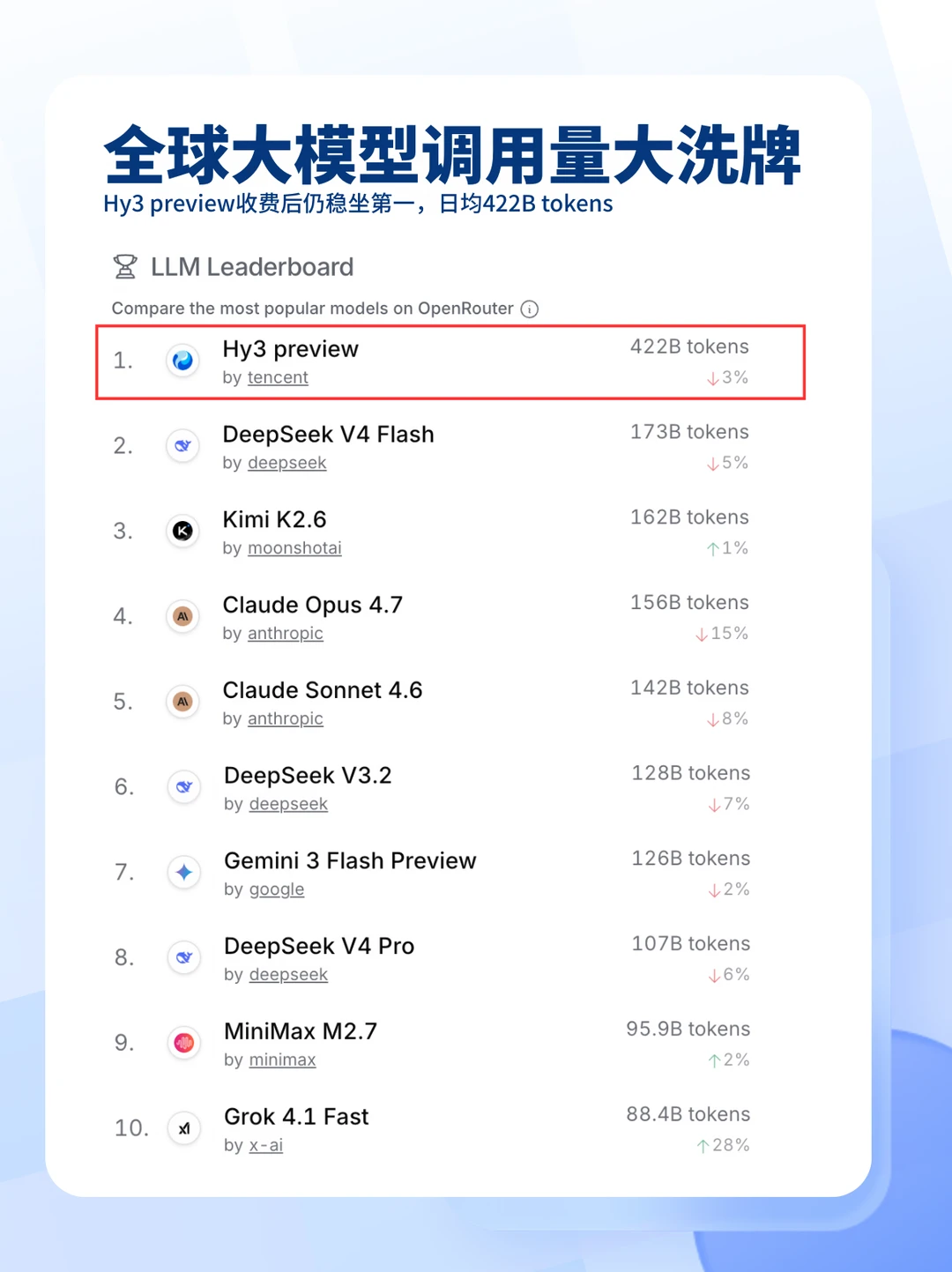Click the Grok 4.1 Fast logo icon
Image resolution: width=952 pixels, height=1272 pixels.
point(183,1128)
